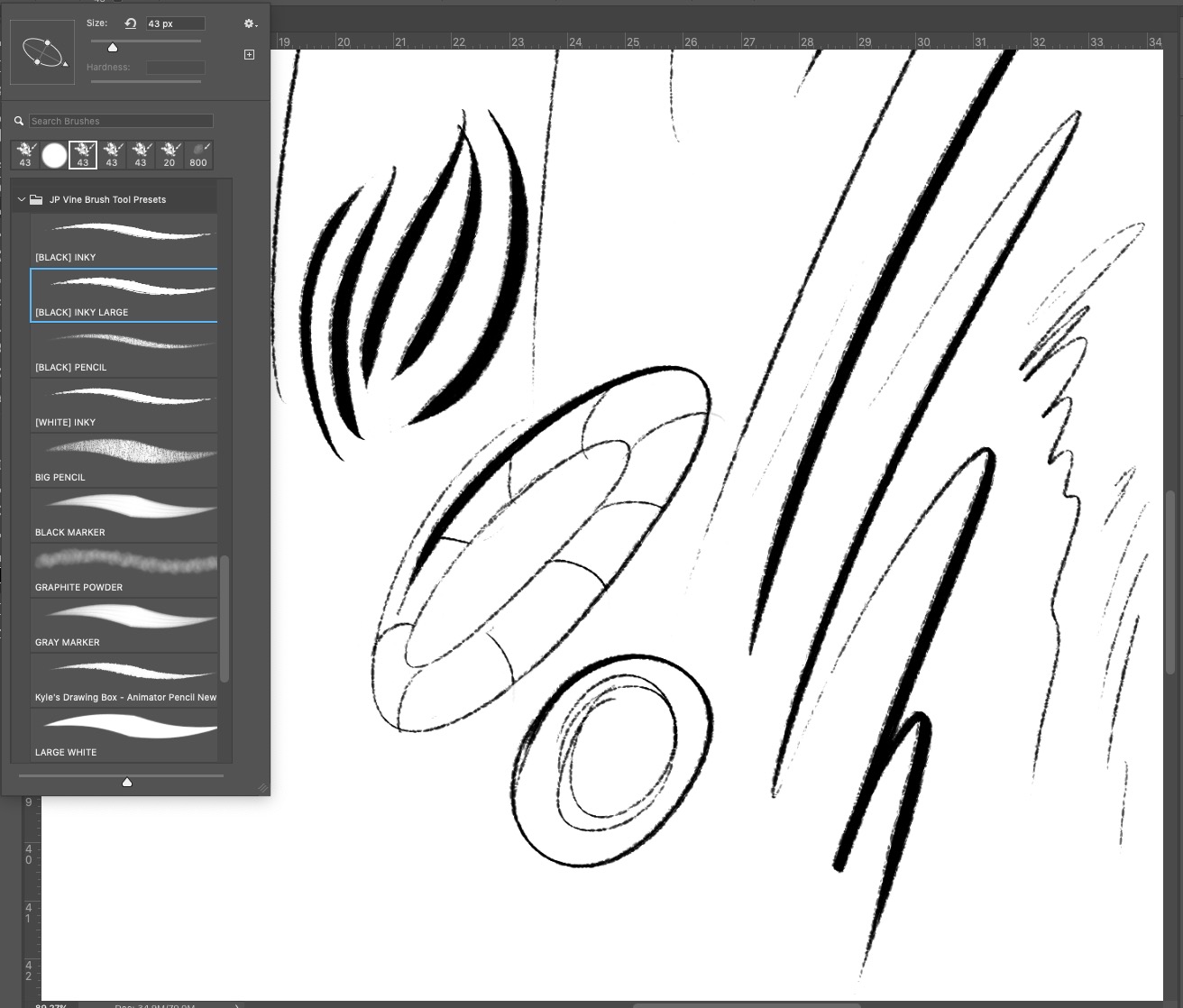This screenshot has width=1183, height=1008.
Task: Choose the GRAPHITE POWDER brush preset
Action: point(124,570)
